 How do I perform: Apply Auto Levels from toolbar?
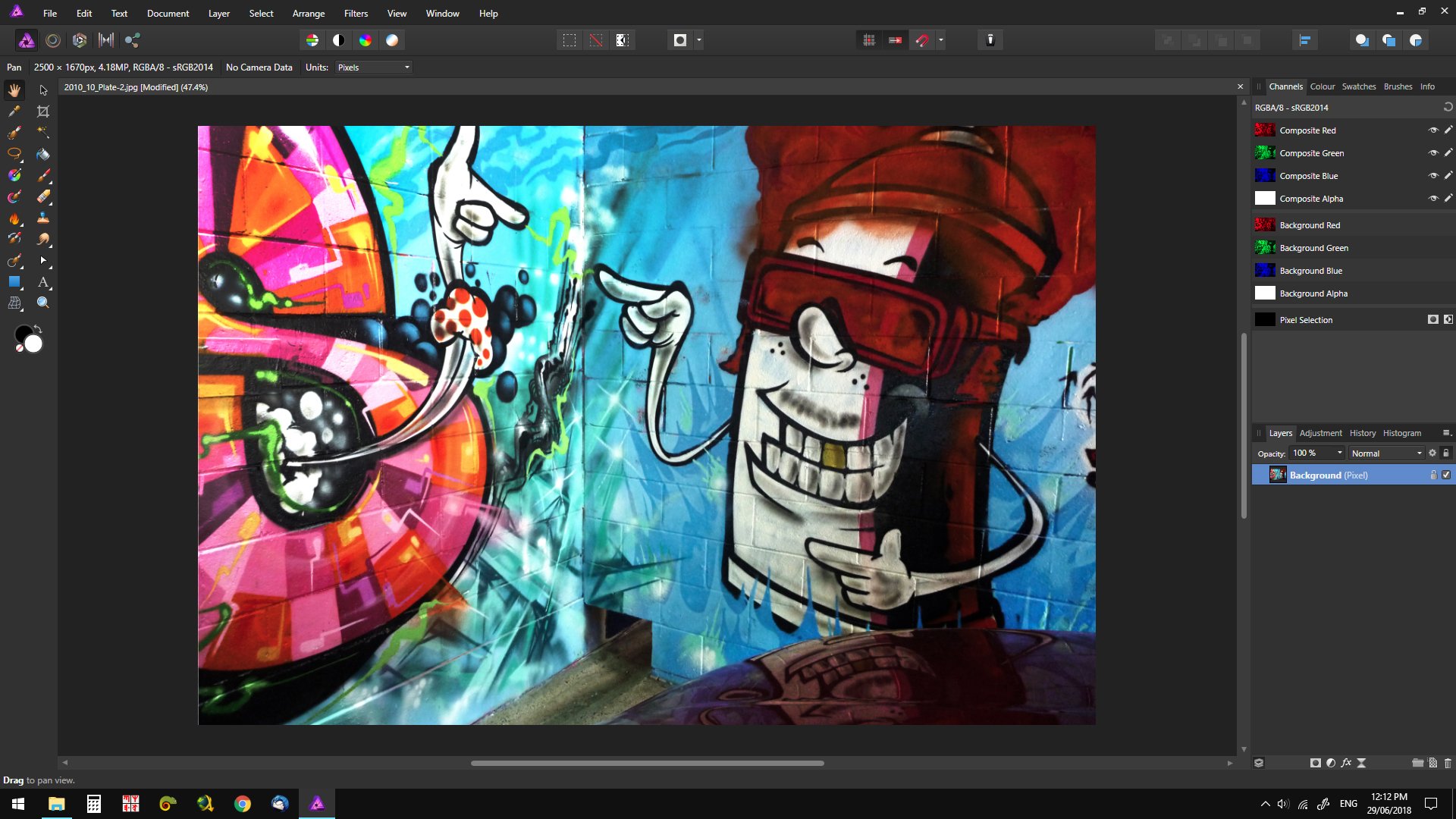click(312, 40)
